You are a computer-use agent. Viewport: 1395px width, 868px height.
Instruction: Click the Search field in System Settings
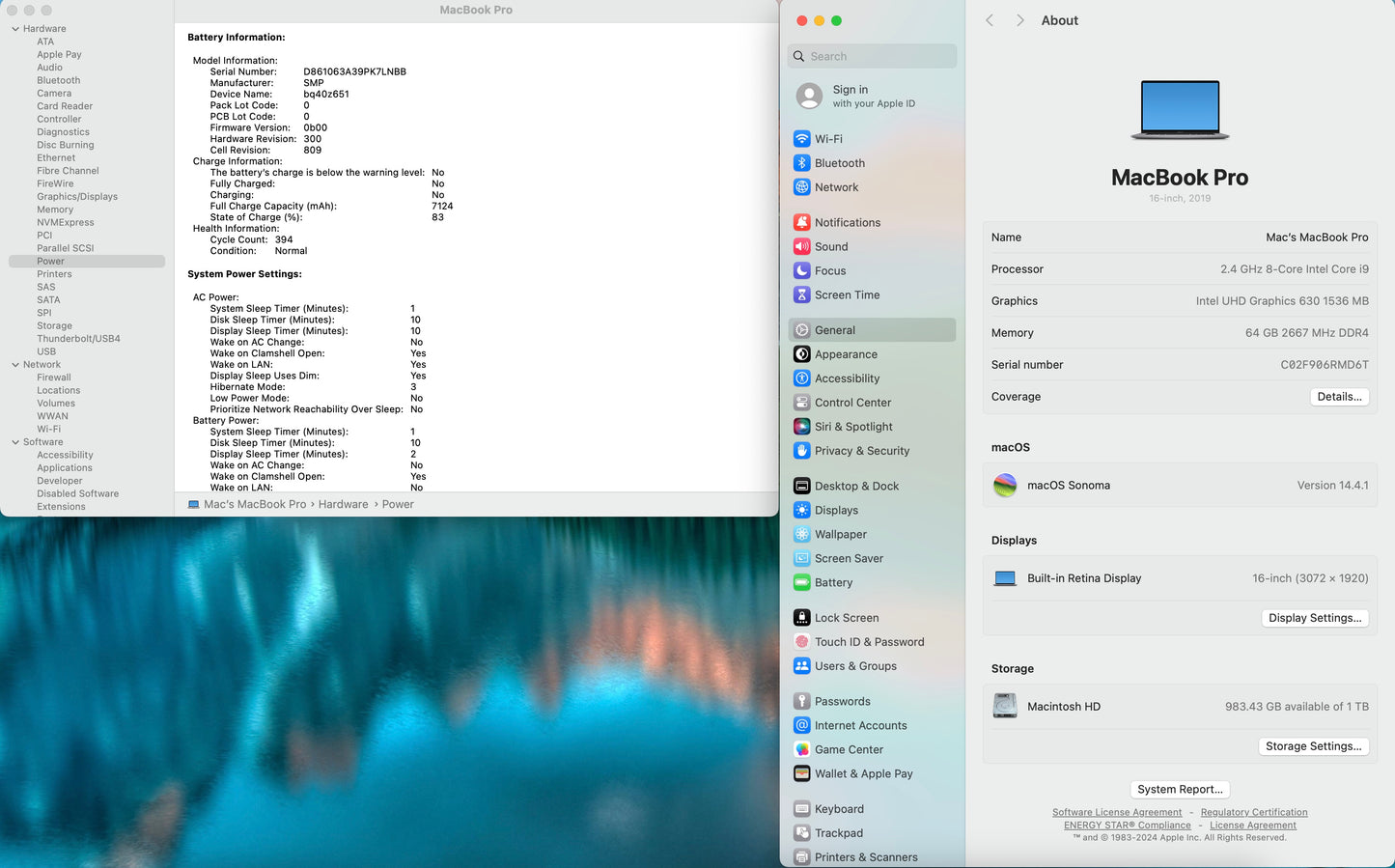coord(872,56)
